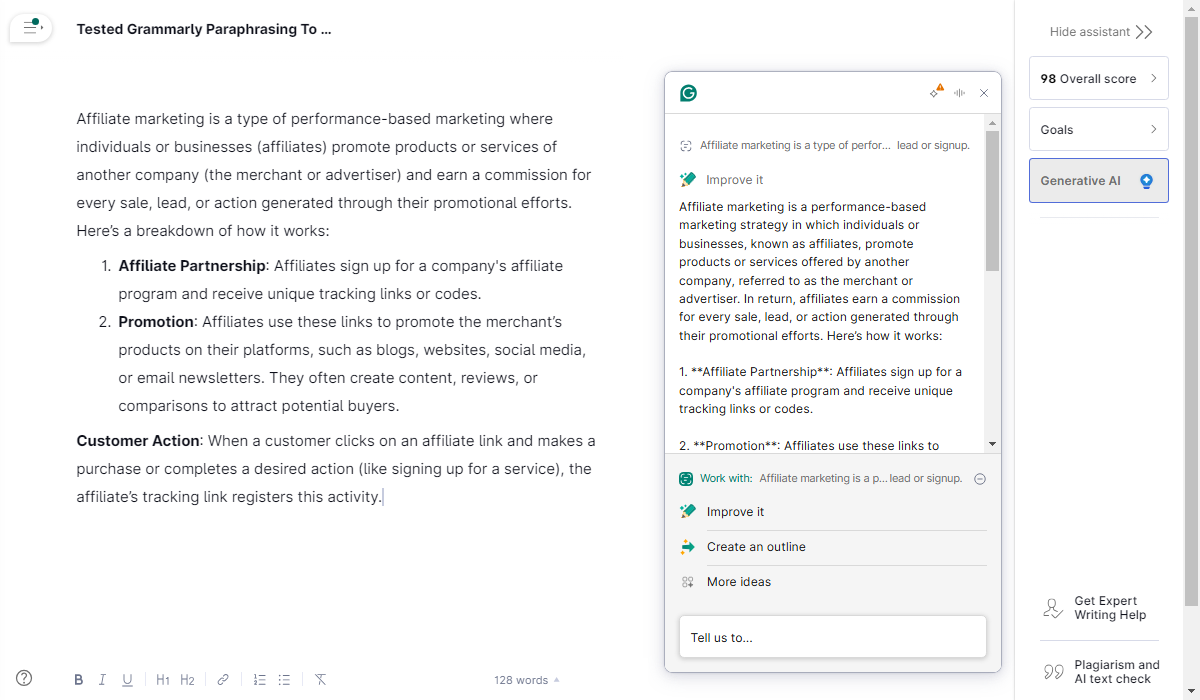The width and height of the screenshot is (1200, 700).
Task: Open the document menu icon at top left
Action: [31, 28]
